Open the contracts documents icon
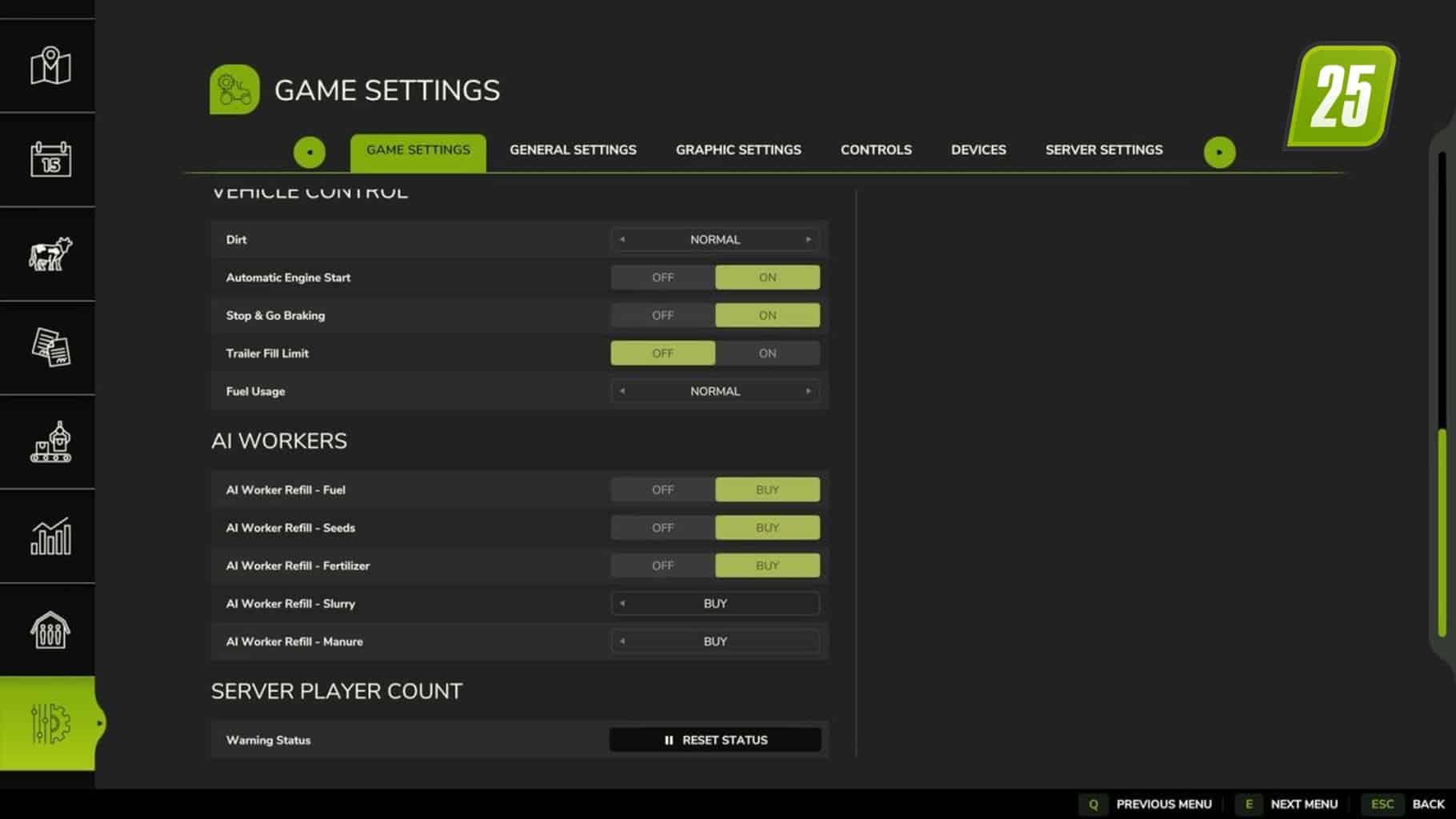The image size is (1456, 819). [50, 347]
